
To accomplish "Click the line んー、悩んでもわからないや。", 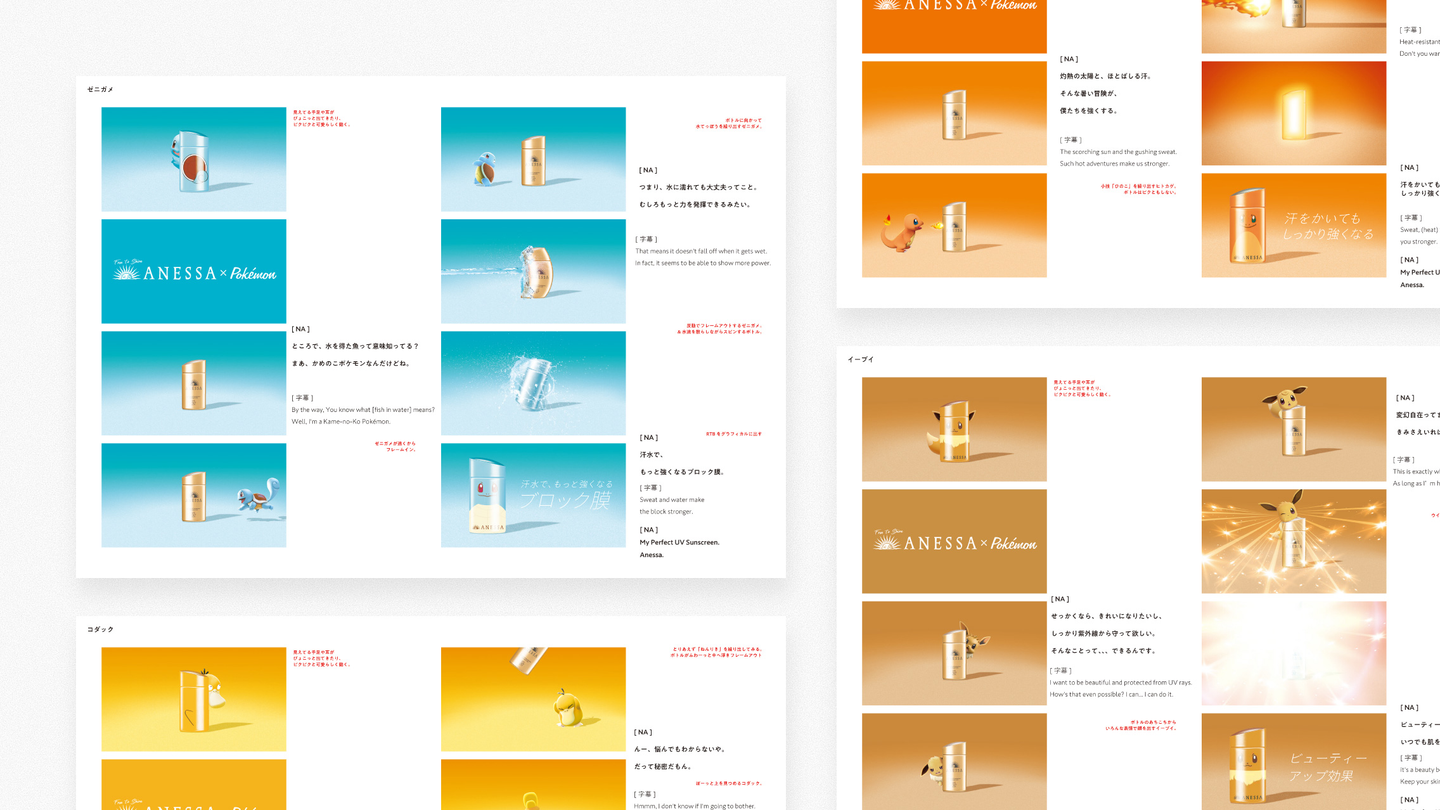I will 680,749.
